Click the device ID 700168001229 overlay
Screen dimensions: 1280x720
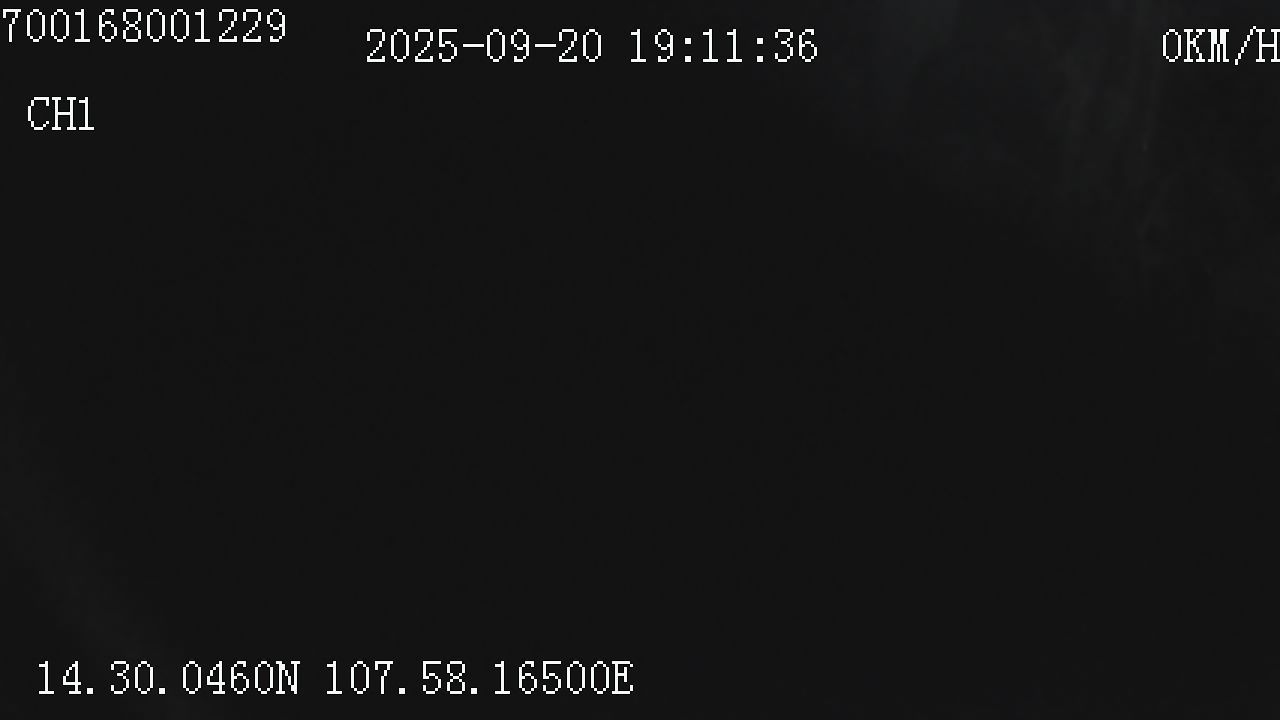(x=143, y=27)
